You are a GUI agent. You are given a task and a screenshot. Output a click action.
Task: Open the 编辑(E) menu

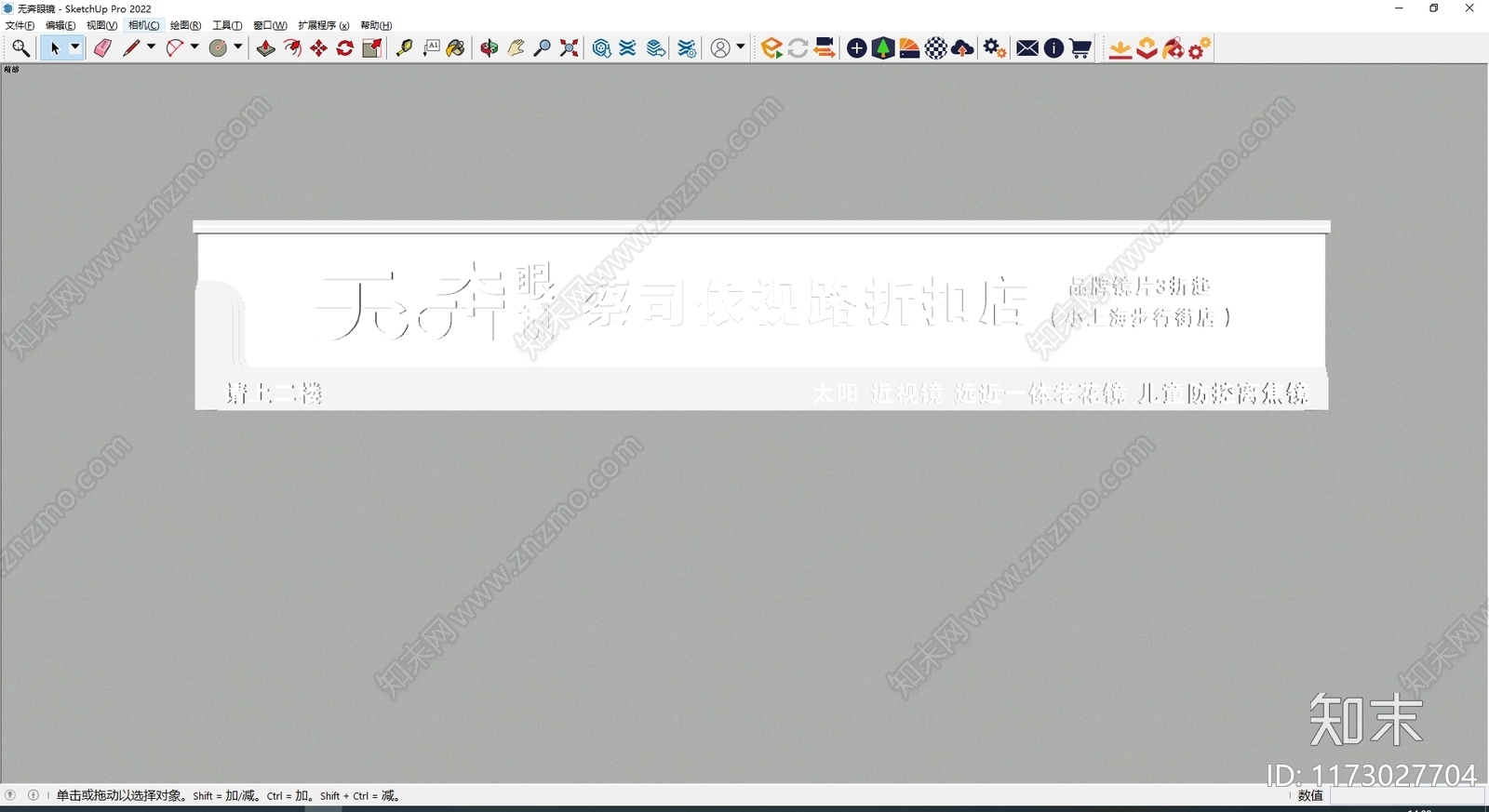point(60,25)
